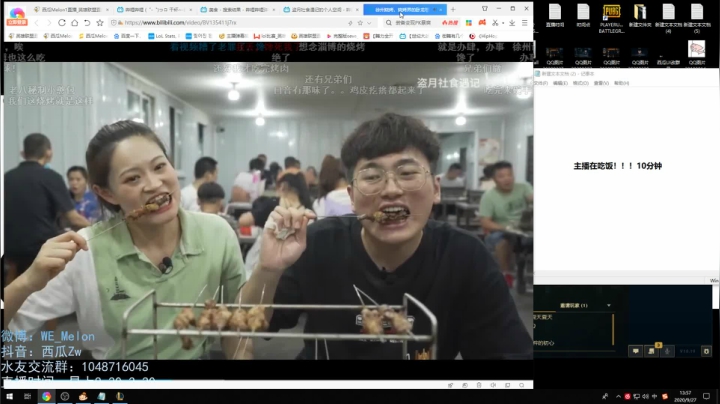
Task: Click the undo/restore closed tab icon
Action: pos(87,22)
